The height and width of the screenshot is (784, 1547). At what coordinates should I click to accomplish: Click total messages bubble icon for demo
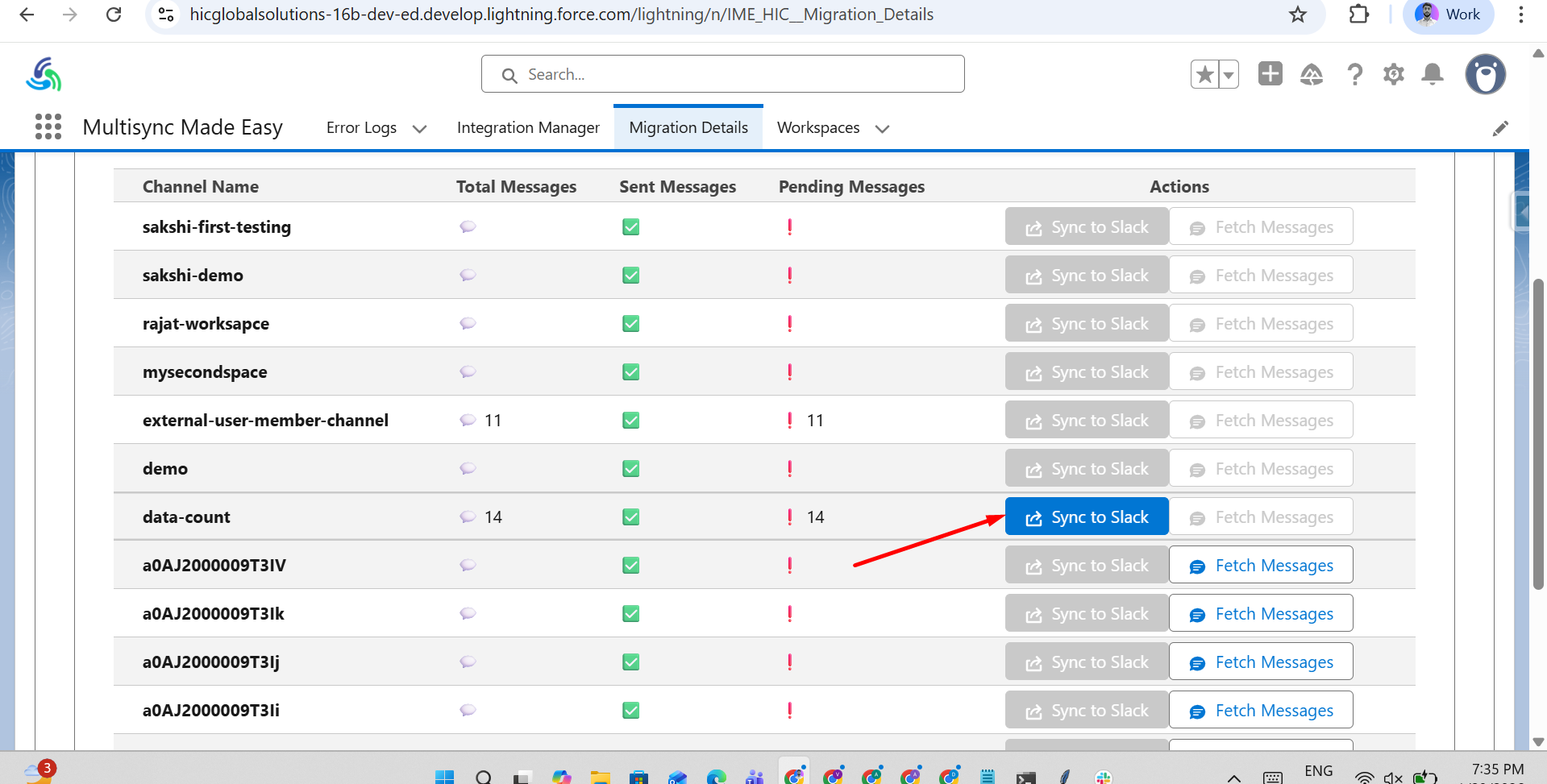click(468, 468)
